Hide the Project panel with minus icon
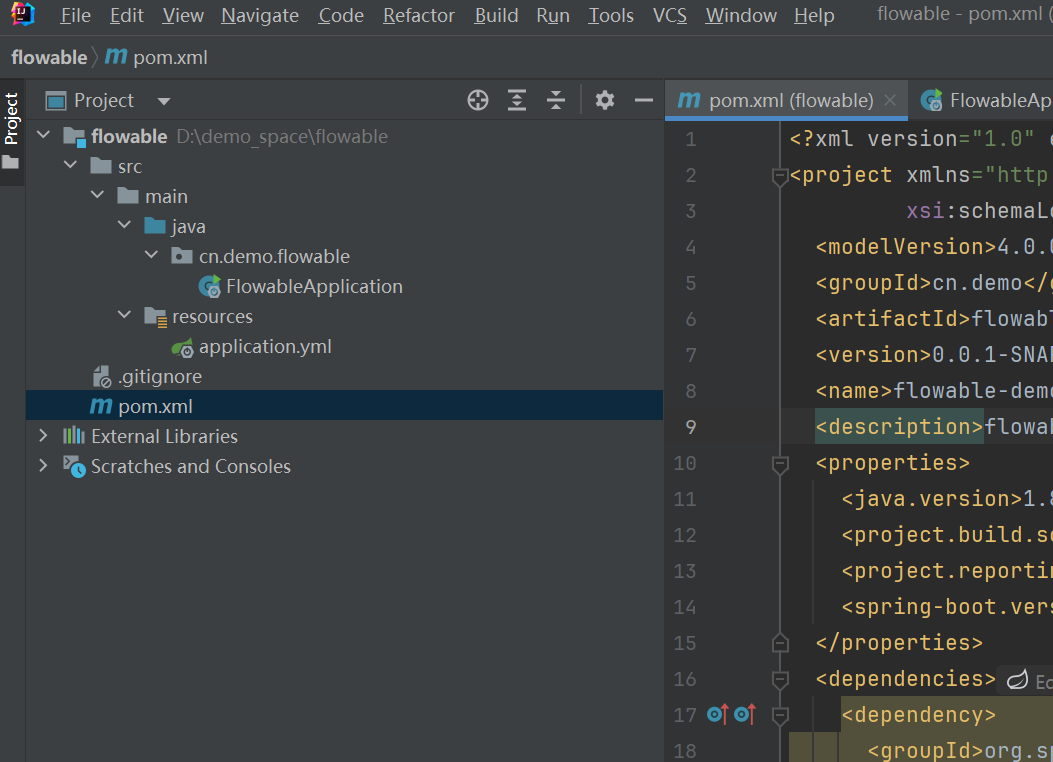 click(643, 100)
